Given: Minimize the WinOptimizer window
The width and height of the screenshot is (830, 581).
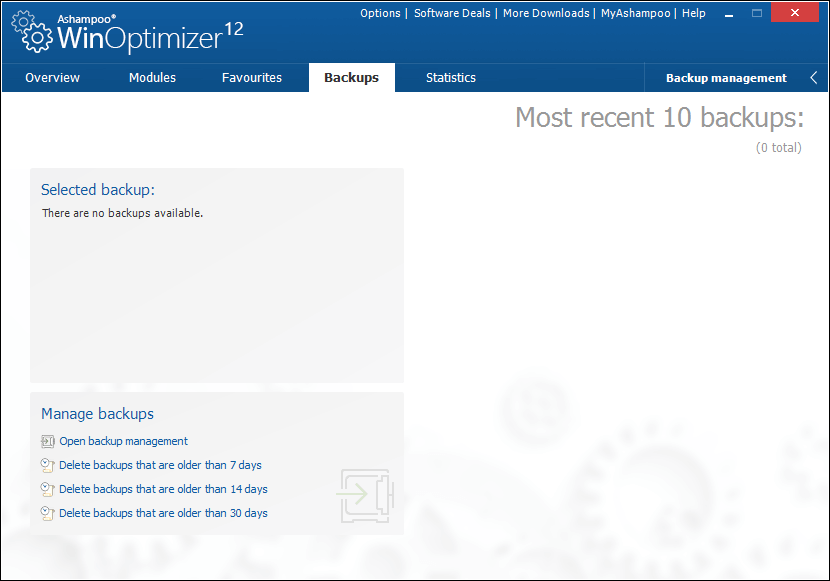Looking at the screenshot, I should point(729,13).
